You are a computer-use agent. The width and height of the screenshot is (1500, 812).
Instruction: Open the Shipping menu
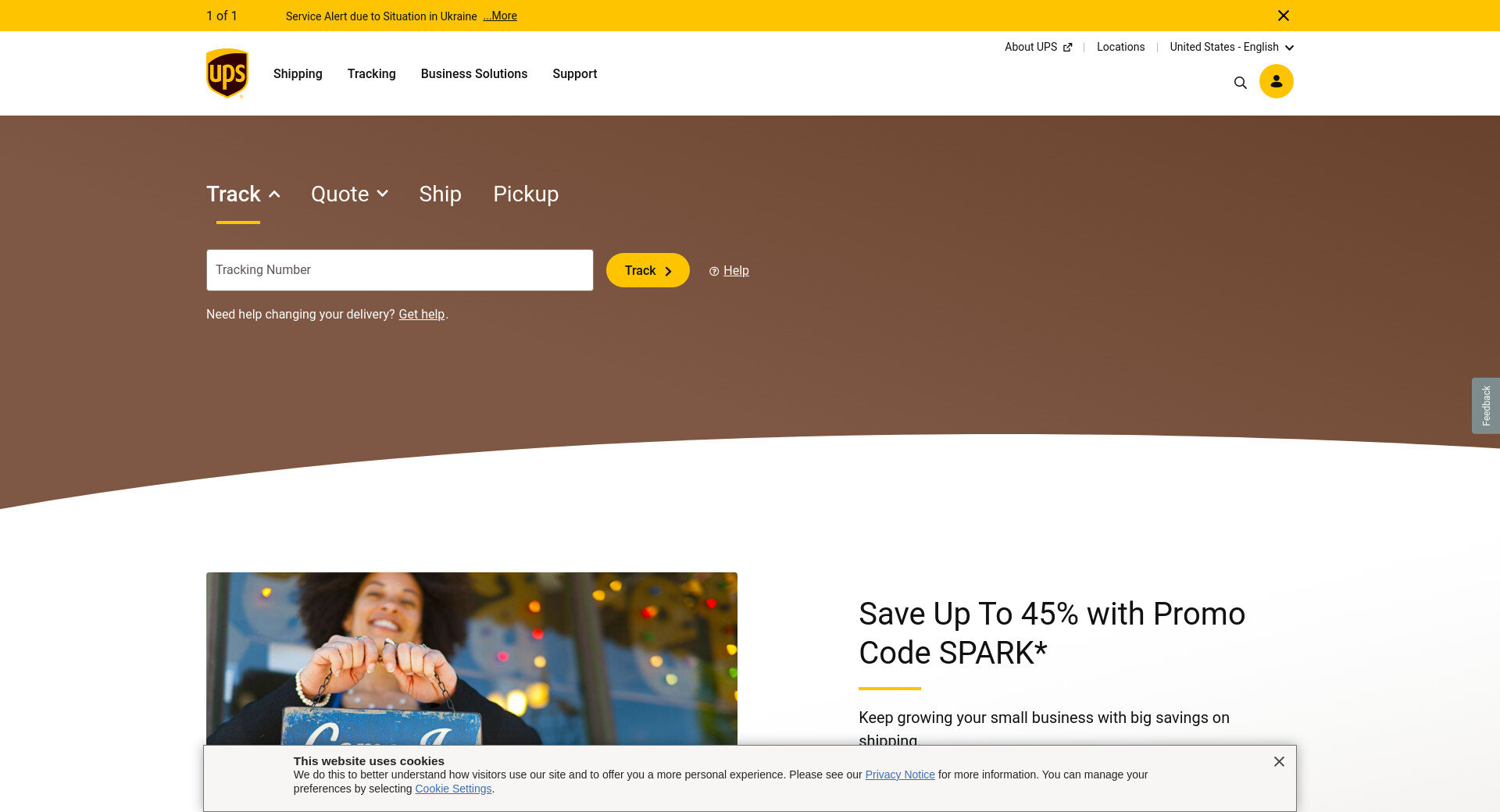(298, 73)
